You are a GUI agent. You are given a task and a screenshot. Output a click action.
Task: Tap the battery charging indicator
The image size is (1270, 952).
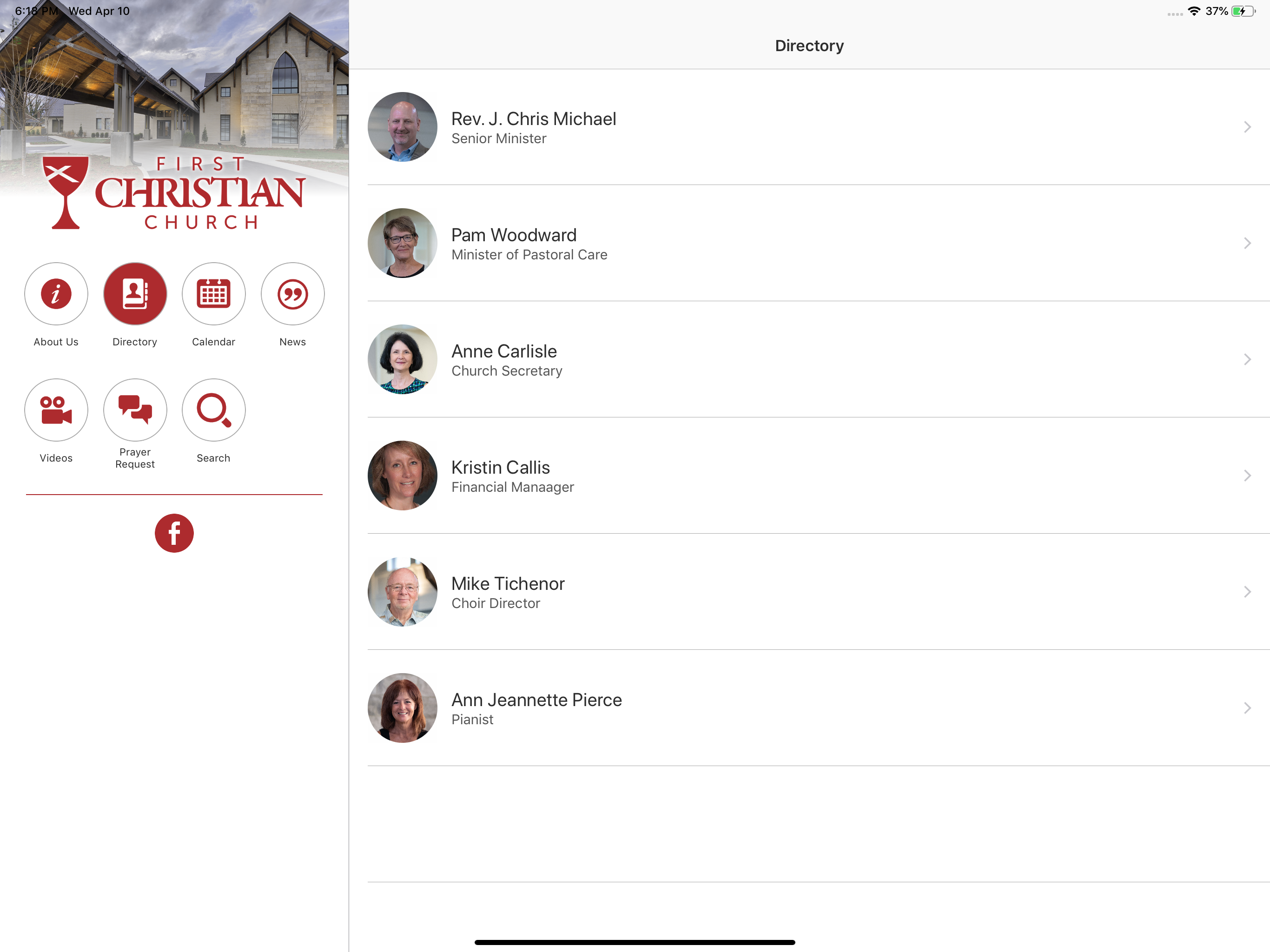click(x=1243, y=11)
